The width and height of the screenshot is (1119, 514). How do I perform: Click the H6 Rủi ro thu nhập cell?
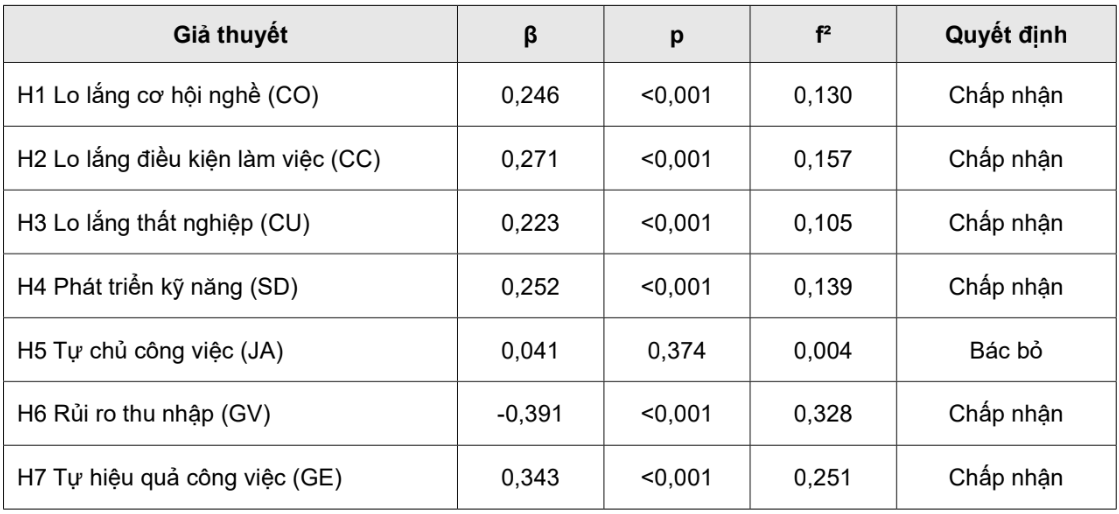click(230, 413)
